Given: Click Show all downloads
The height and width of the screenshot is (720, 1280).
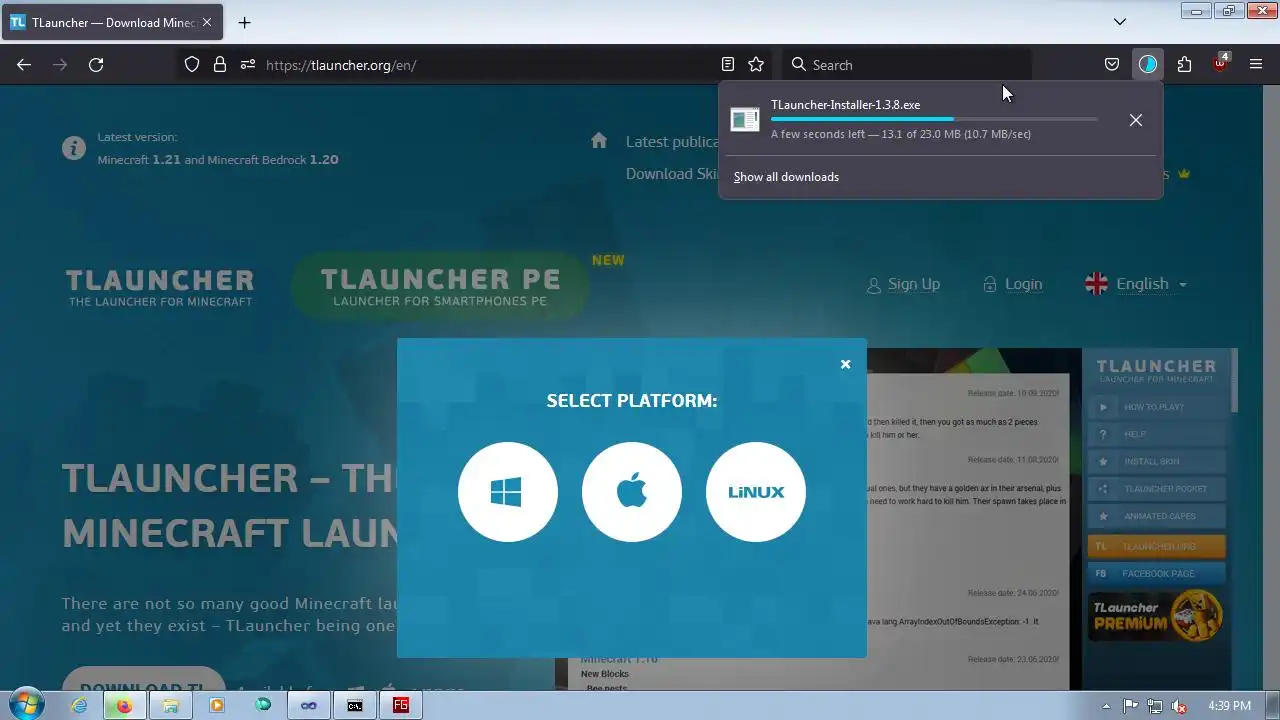Looking at the screenshot, I should click(x=786, y=177).
